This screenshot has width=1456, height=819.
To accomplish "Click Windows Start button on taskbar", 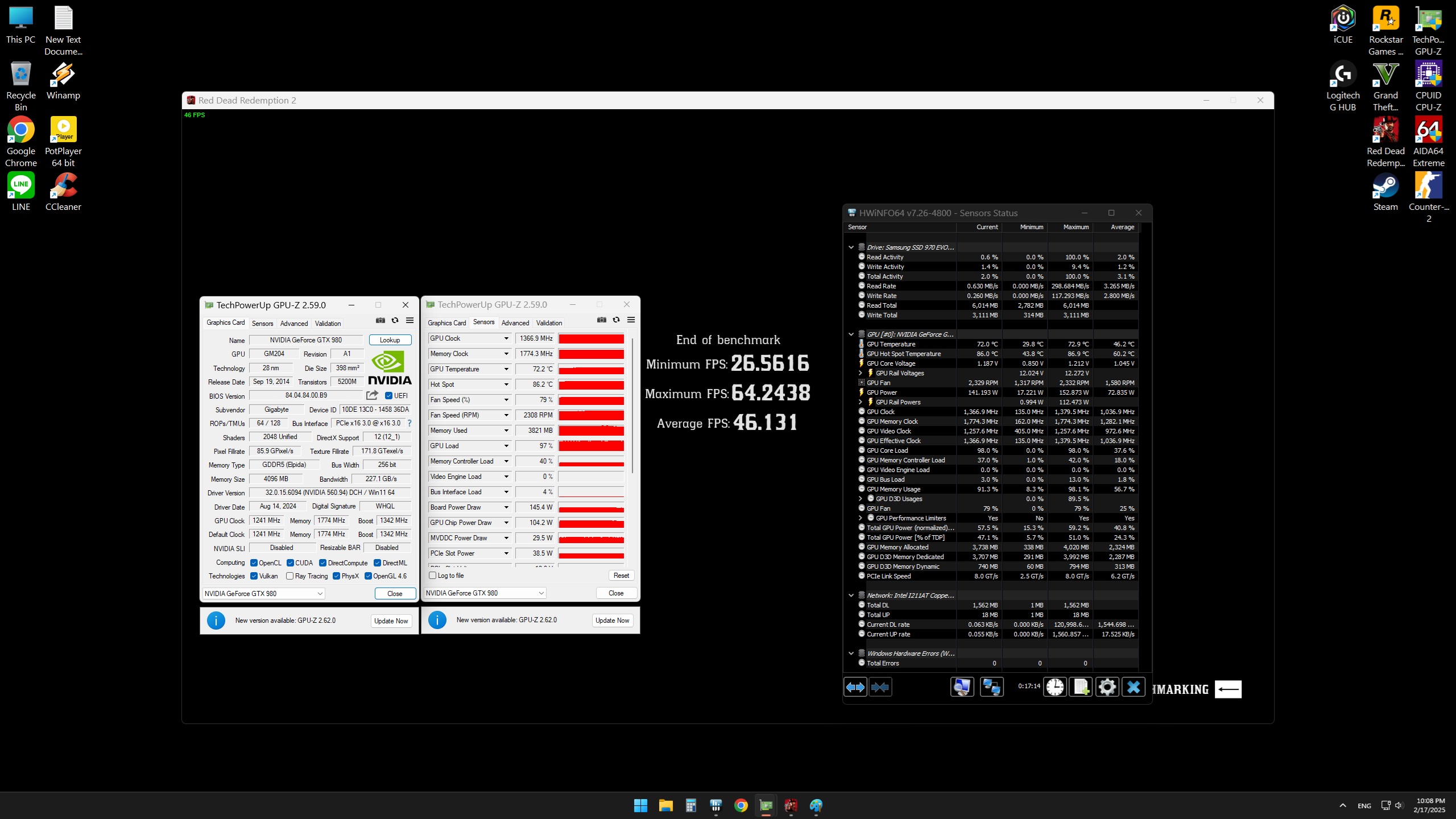I will (640, 805).
